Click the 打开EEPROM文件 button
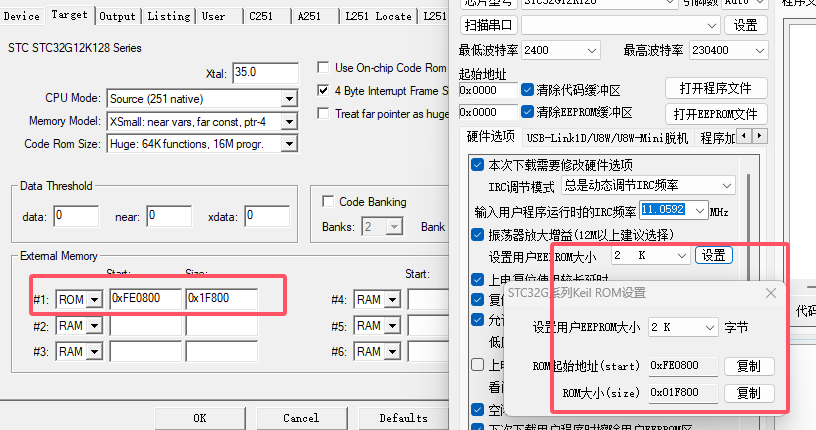 tap(716, 113)
